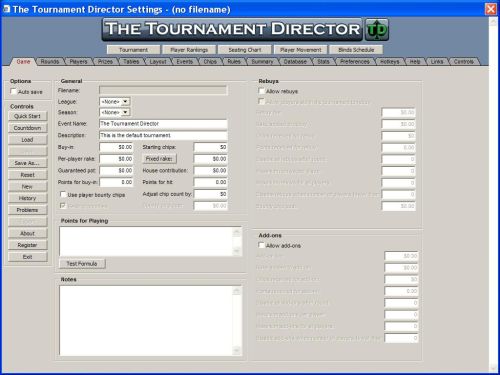Click the Event Name input field
Viewport: 500px width, 375px height.
163,124
